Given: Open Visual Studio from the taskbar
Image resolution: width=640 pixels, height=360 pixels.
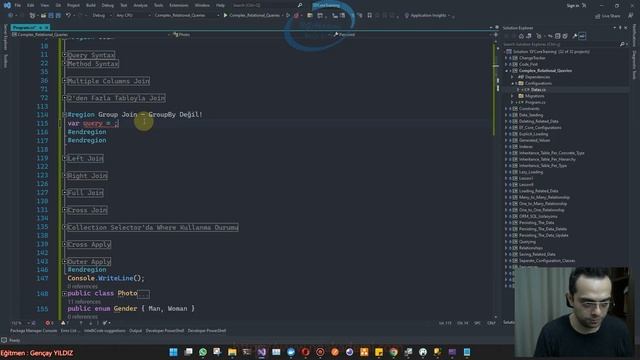Looking at the screenshot, I should pos(262,352).
